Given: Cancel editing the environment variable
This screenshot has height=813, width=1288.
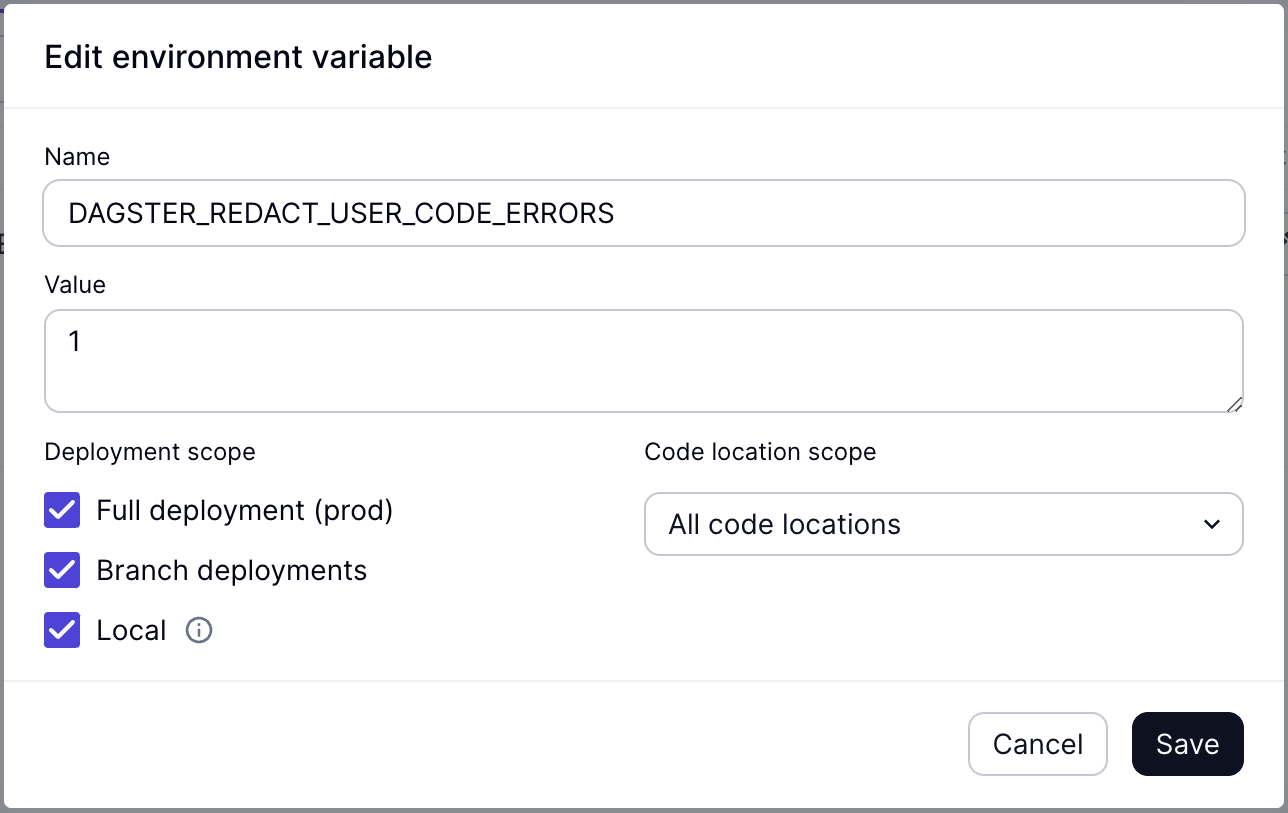Looking at the screenshot, I should (x=1038, y=744).
